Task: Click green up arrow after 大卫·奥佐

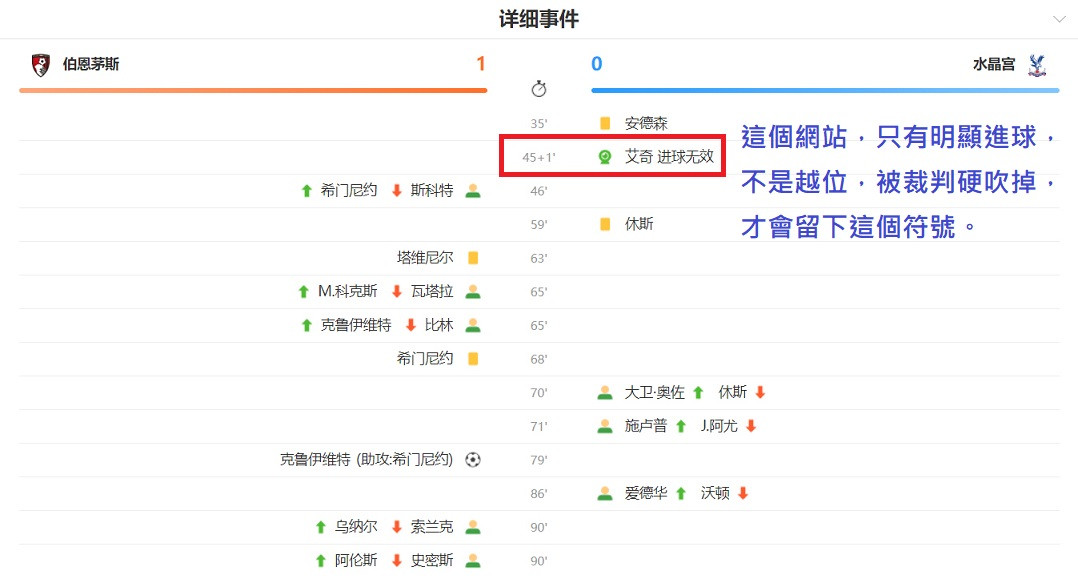Action: 698,392
